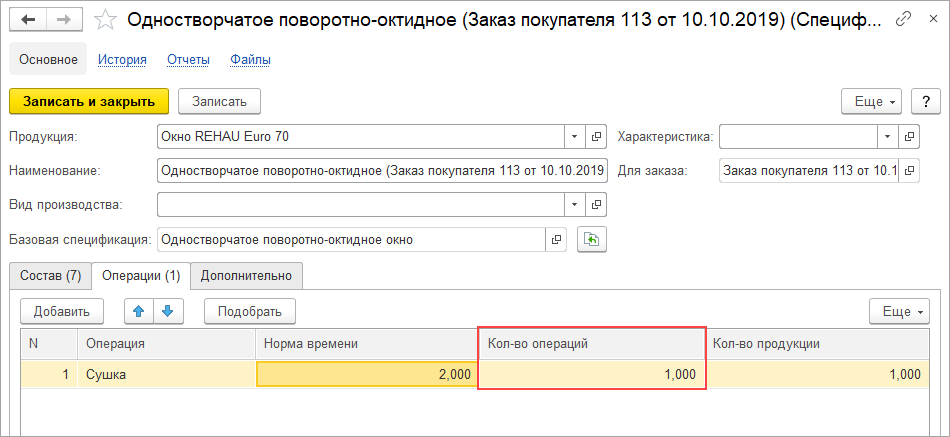Open the Характеристика field's linked item

pos(909,136)
